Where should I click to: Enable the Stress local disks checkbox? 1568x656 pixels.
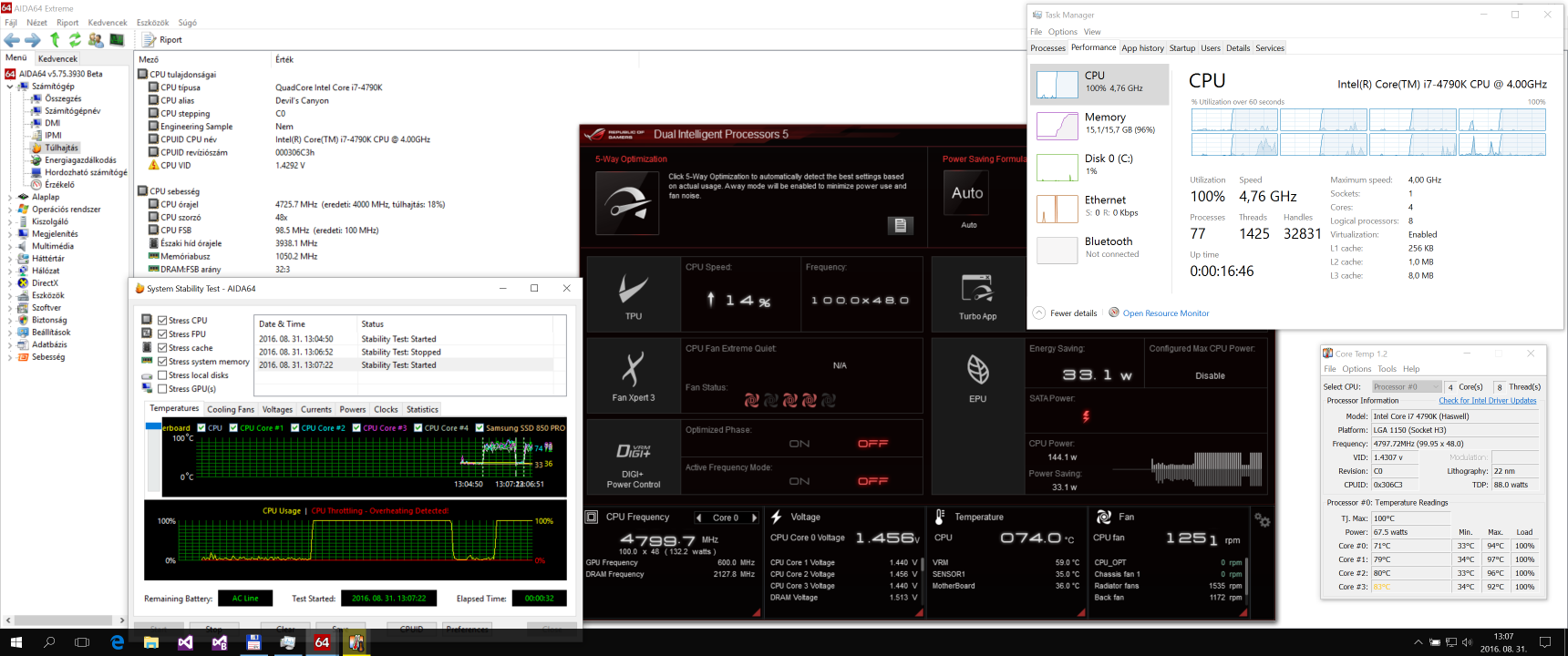point(162,375)
